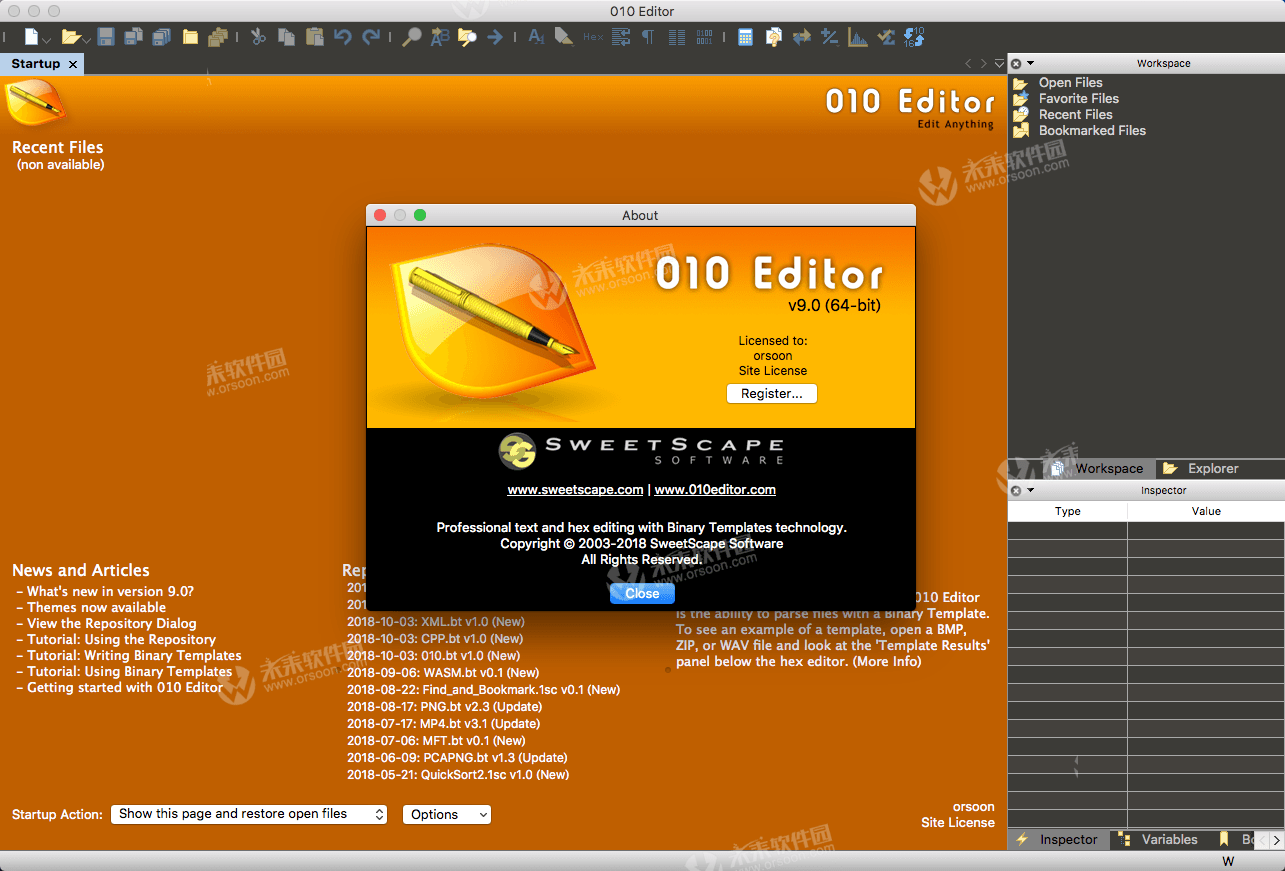Close the Workspace panel
The height and width of the screenshot is (871, 1285).
[1016, 63]
